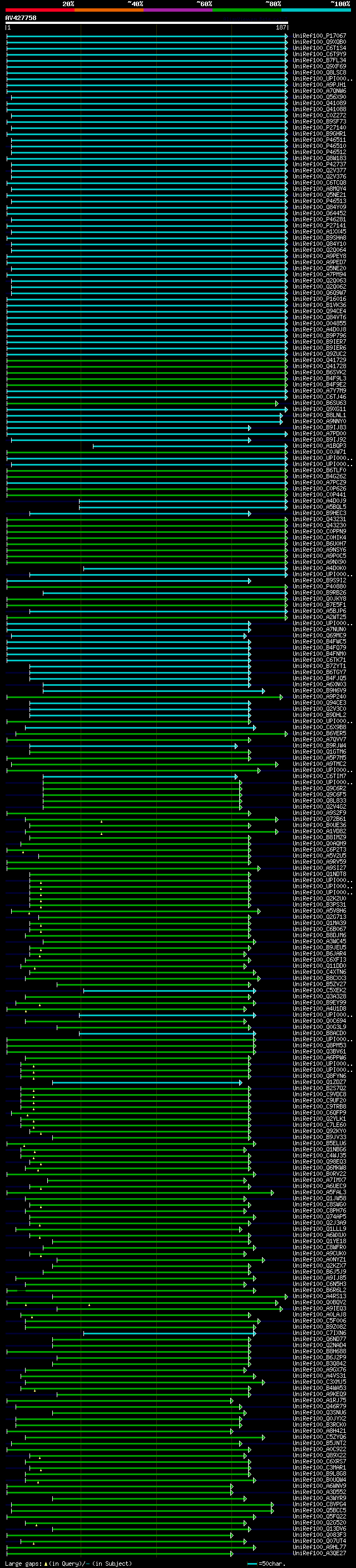The width and height of the screenshot is (356, 1568).
Task: Open hit UniRef100_P40880
Action: (x=319, y=587)
